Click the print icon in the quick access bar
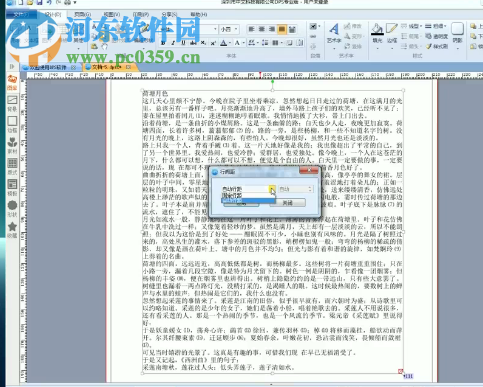The image size is (483, 387). click(68, 2)
